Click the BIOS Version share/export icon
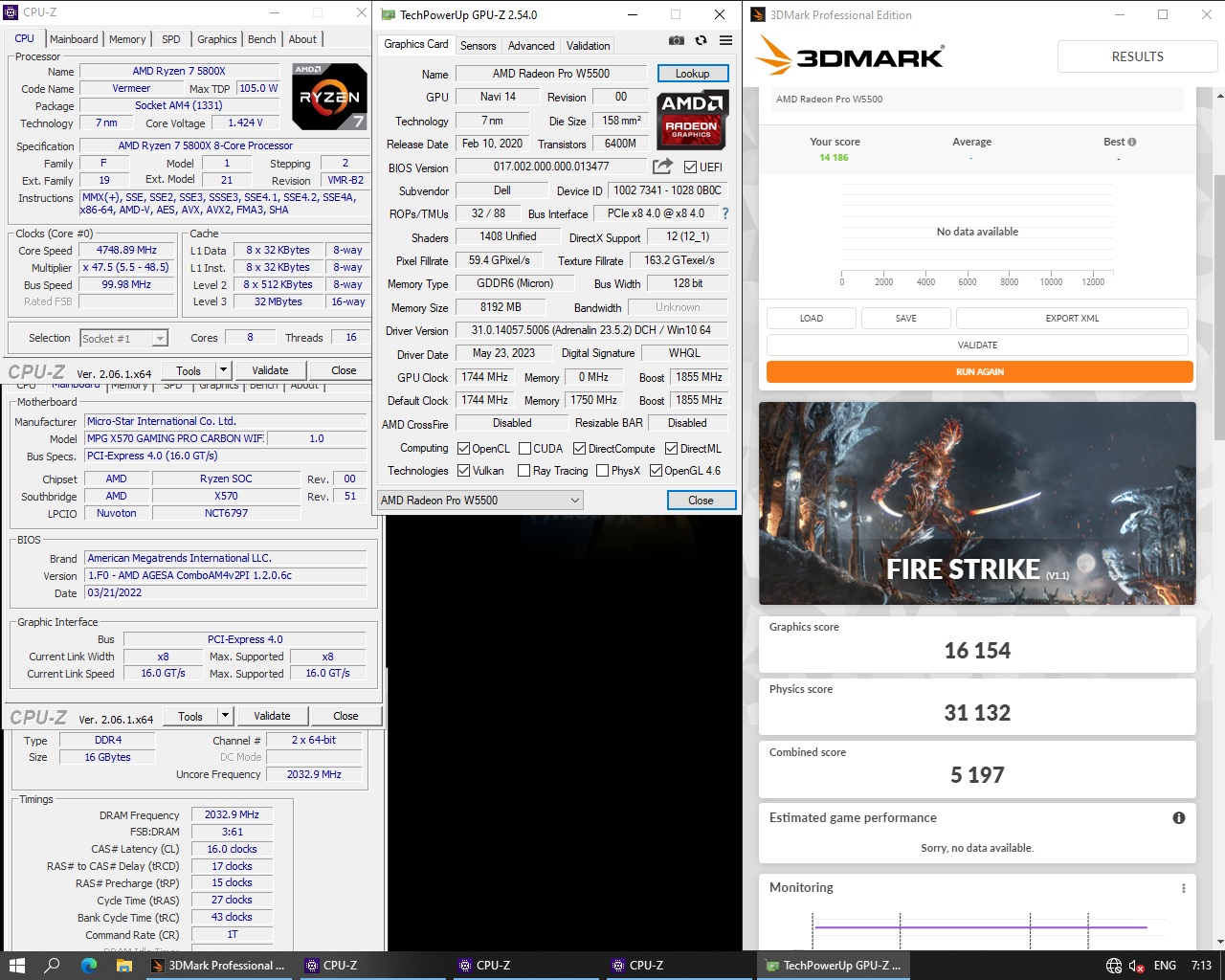Image resolution: width=1225 pixels, height=980 pixels. (x=662, y=167)
